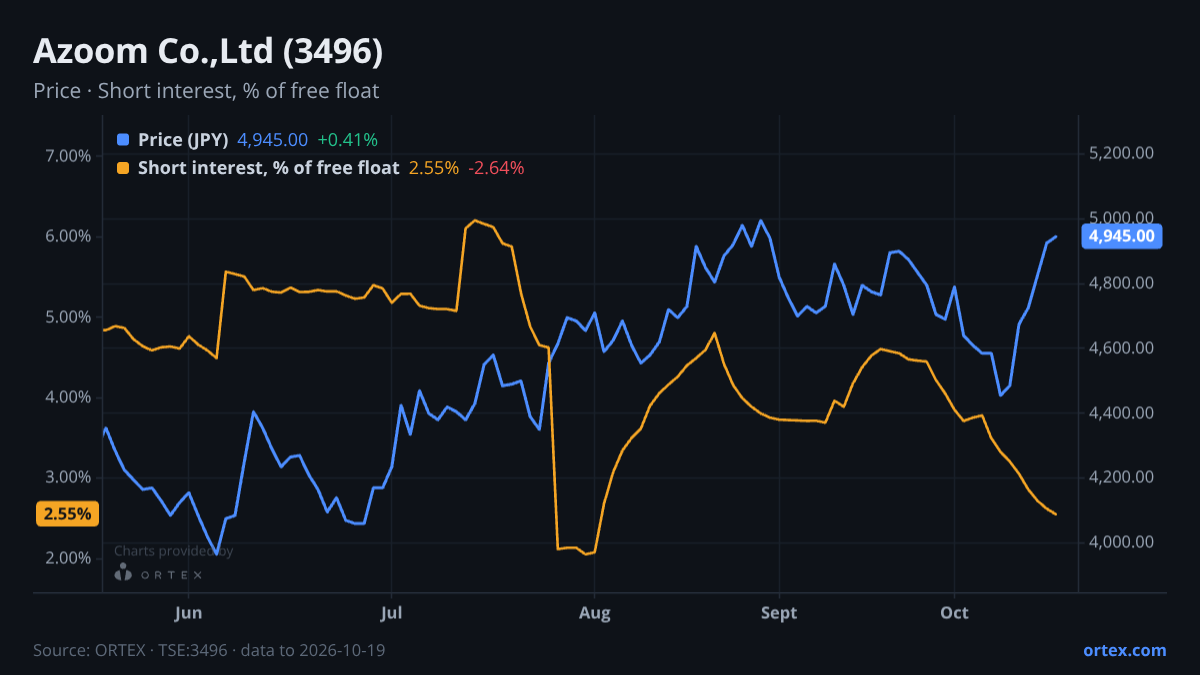Image resolution: width=1200 pixels, height=675 pixels.
Task: Click the Sept label on the time axis
Action: pos(779,613)
